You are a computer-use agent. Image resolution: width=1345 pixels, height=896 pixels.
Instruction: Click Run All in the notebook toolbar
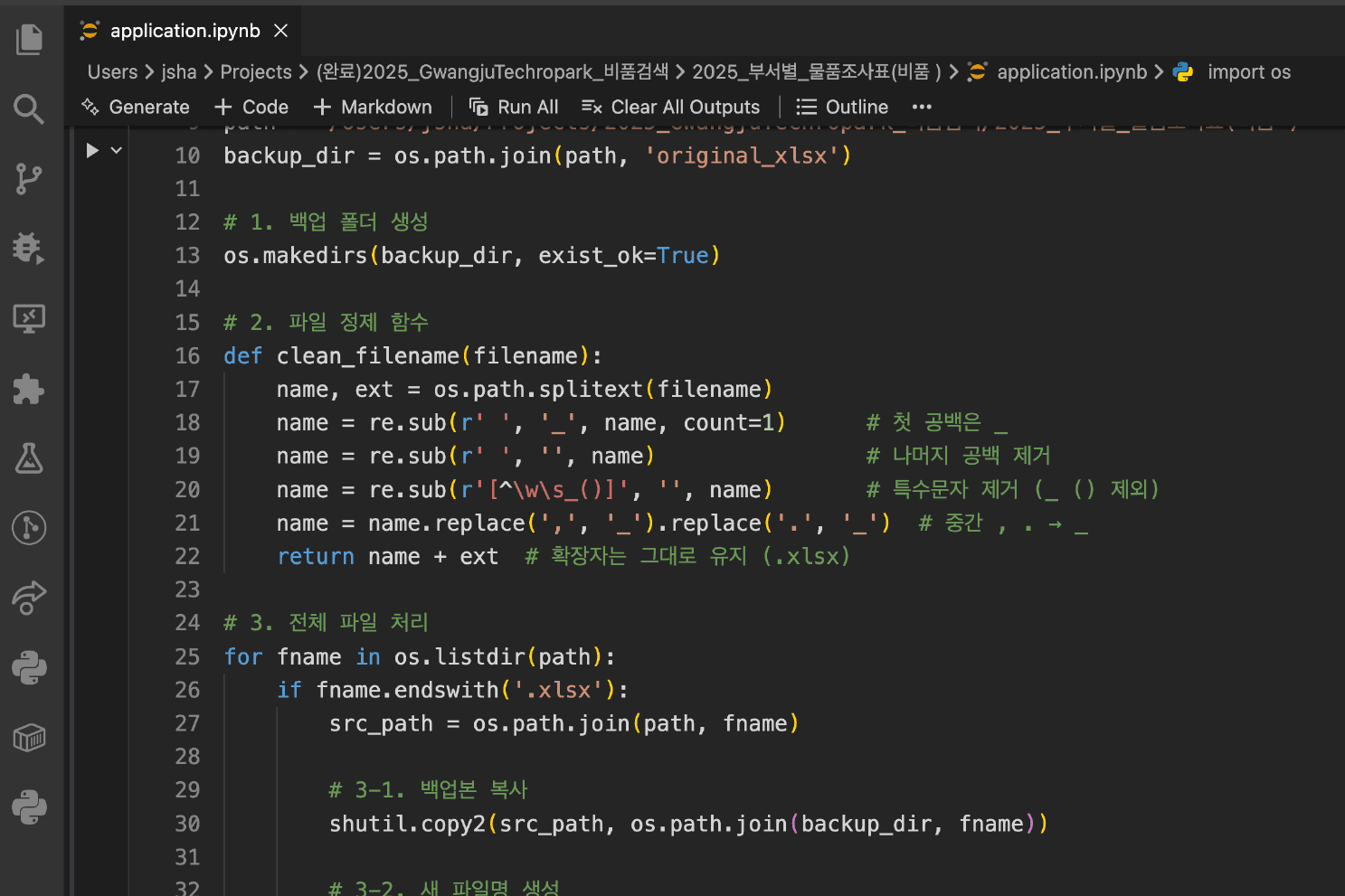click(514, 107)
